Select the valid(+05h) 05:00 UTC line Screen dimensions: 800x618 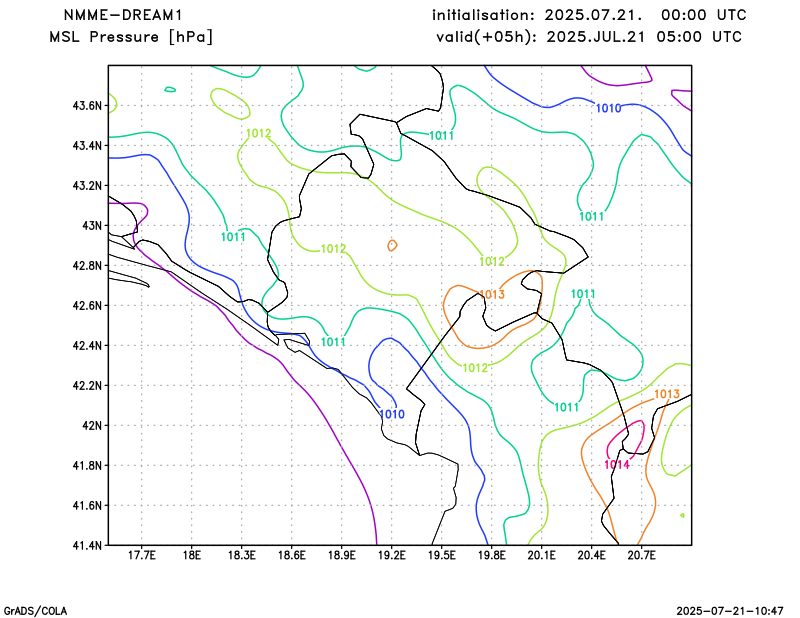pos(589,37)
